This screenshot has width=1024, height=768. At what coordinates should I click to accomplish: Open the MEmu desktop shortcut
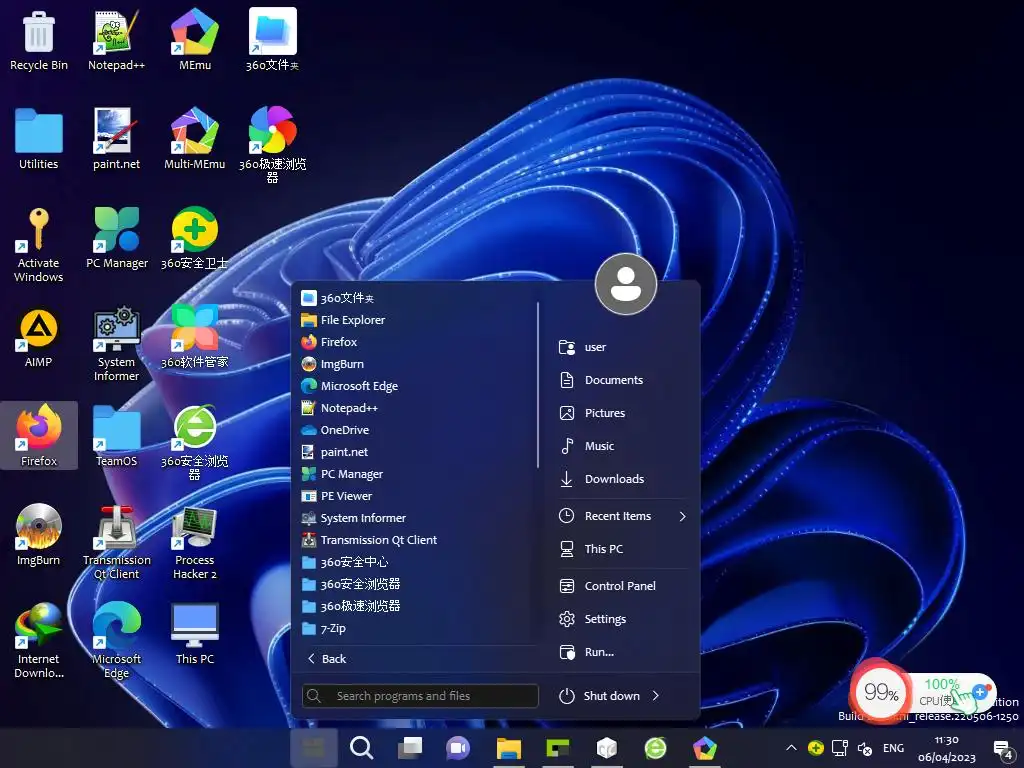pos(195,40)
